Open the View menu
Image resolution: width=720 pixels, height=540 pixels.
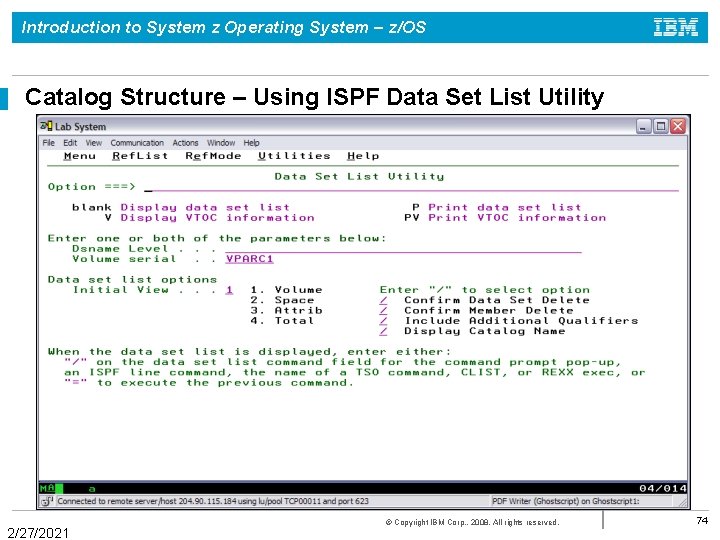tap(94, 143)
